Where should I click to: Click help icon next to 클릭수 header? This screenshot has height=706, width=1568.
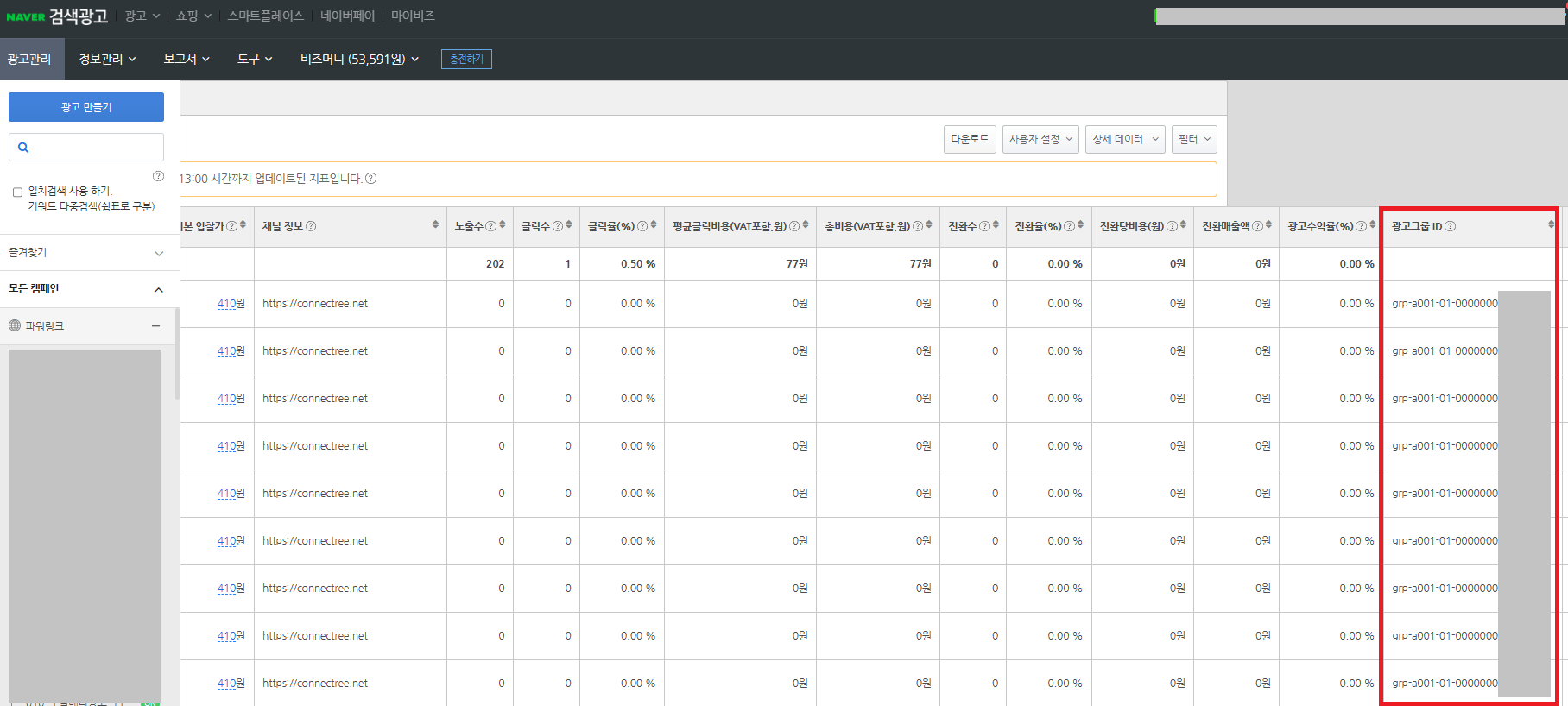pos(558,226)
